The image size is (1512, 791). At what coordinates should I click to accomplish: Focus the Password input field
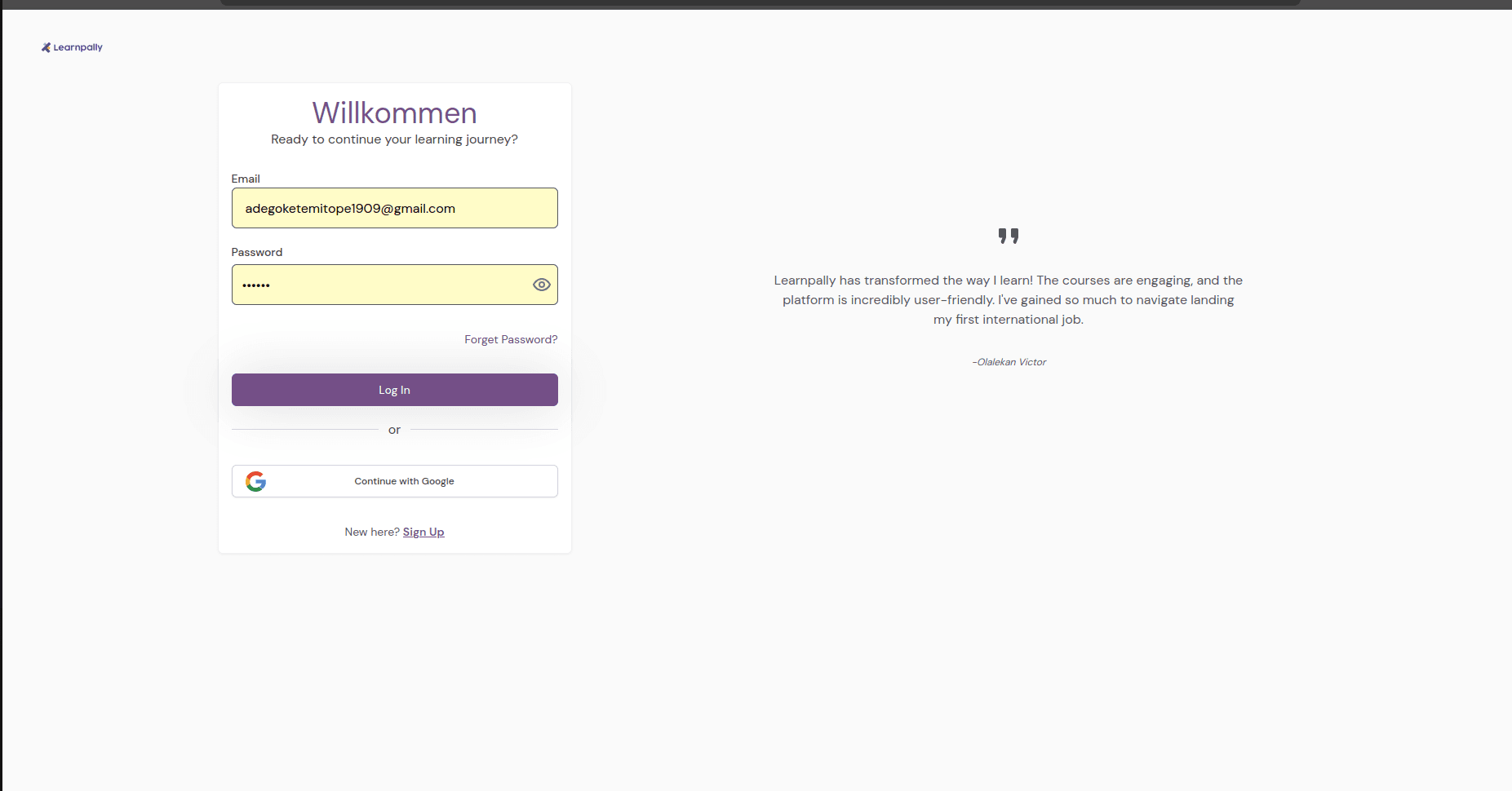coord(395,285)
